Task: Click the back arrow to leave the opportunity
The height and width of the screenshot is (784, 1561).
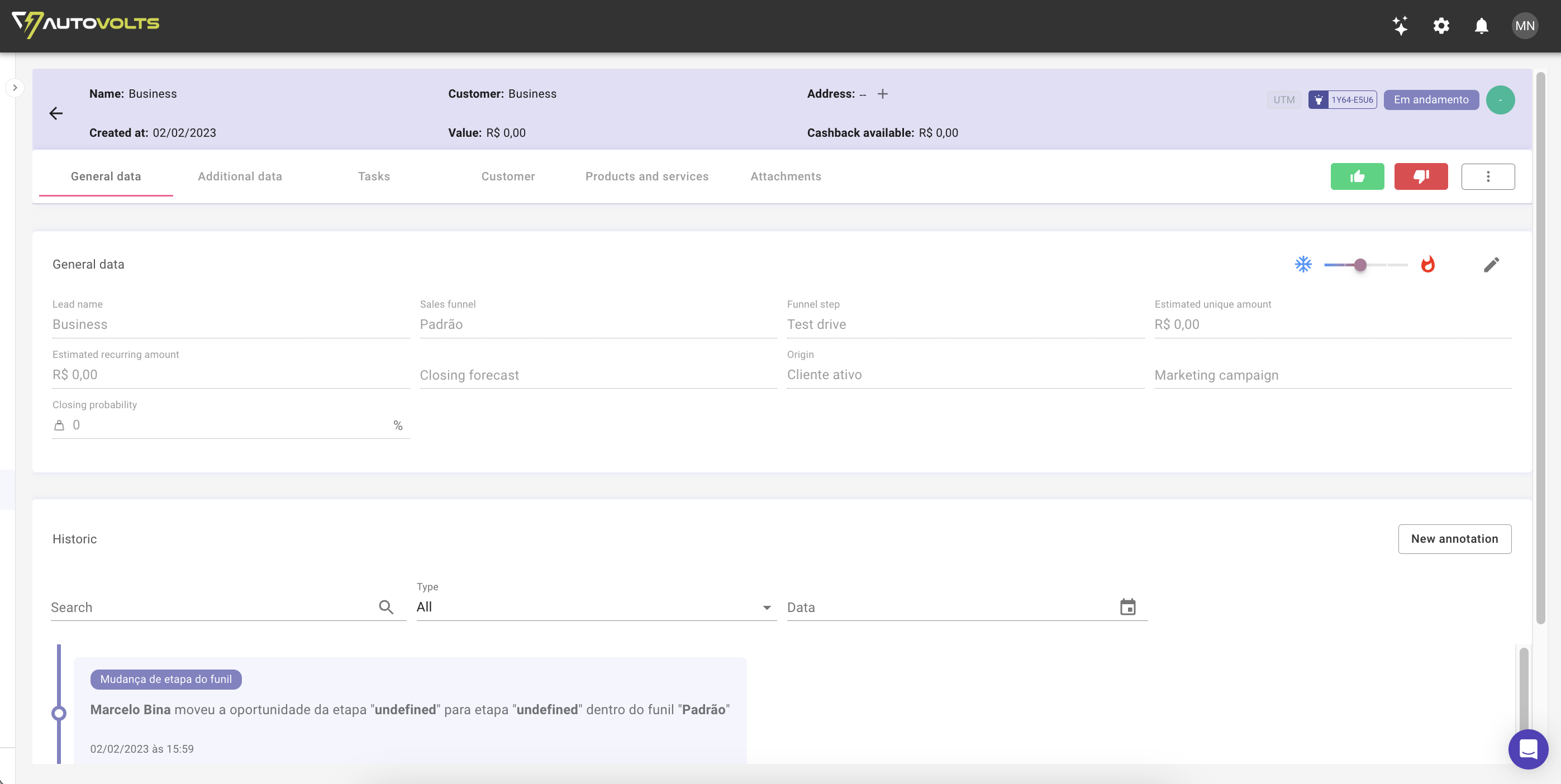Action: [56, 113]
